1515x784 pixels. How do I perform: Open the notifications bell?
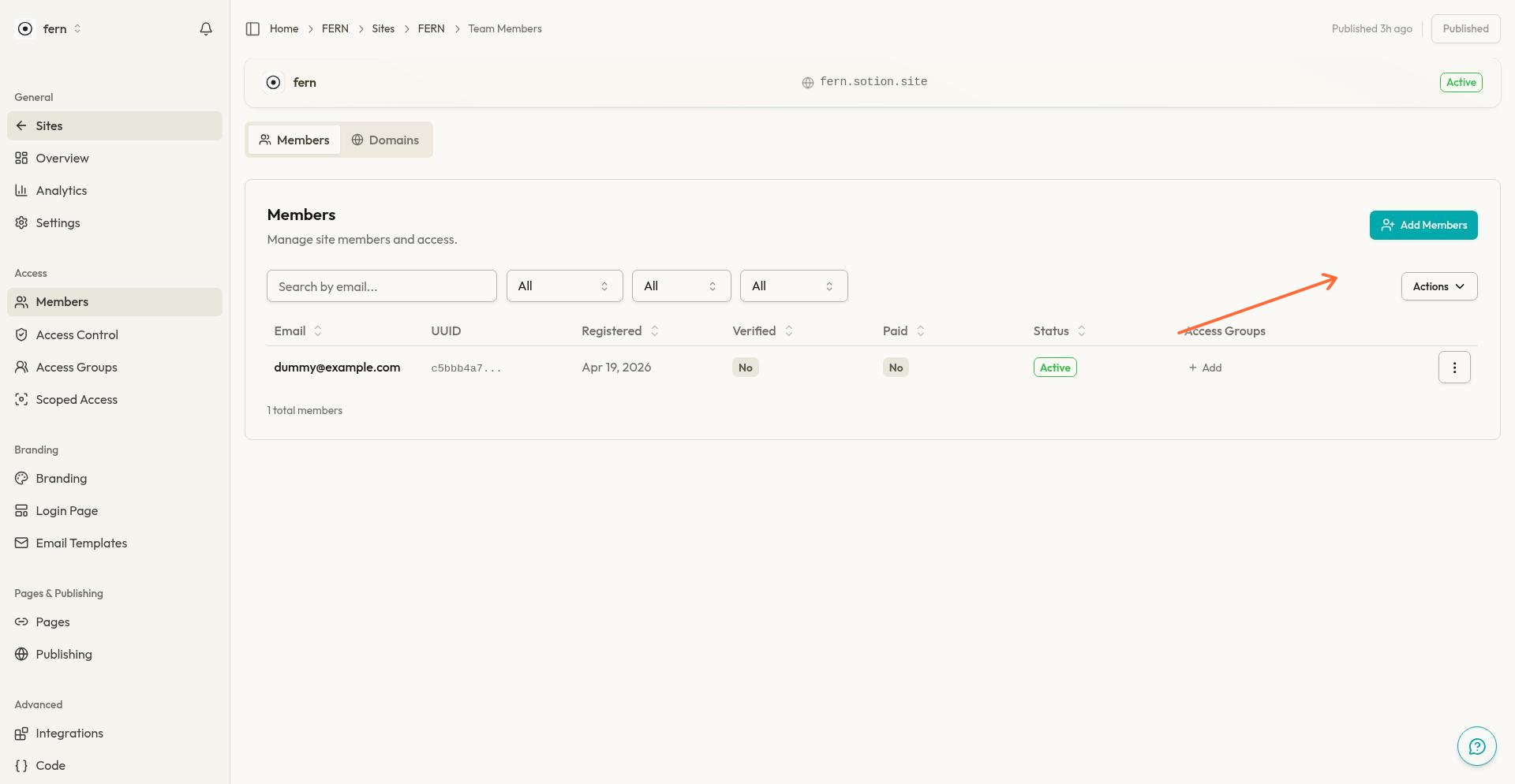coord(206,28)
